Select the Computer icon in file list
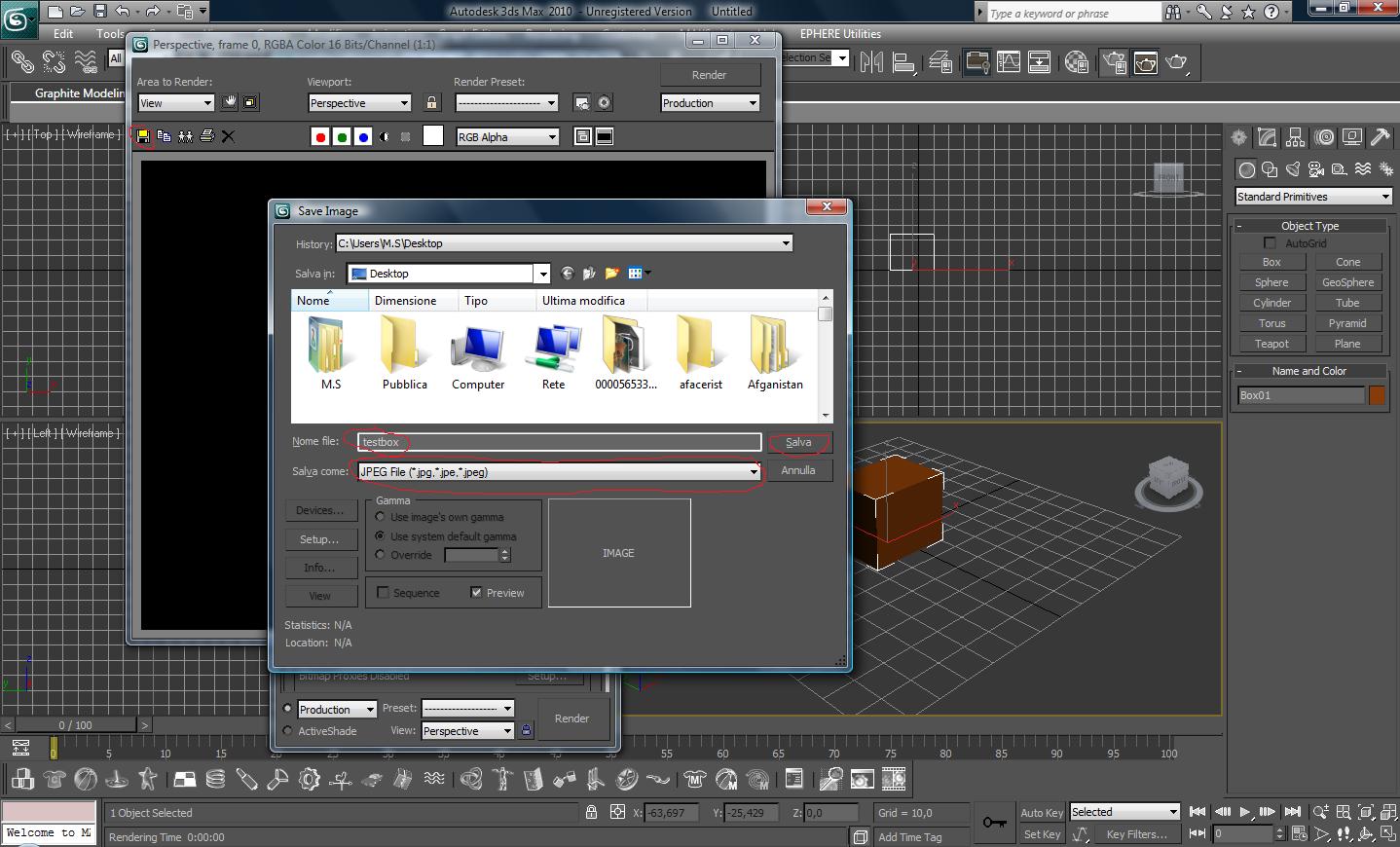 (478, 356)
